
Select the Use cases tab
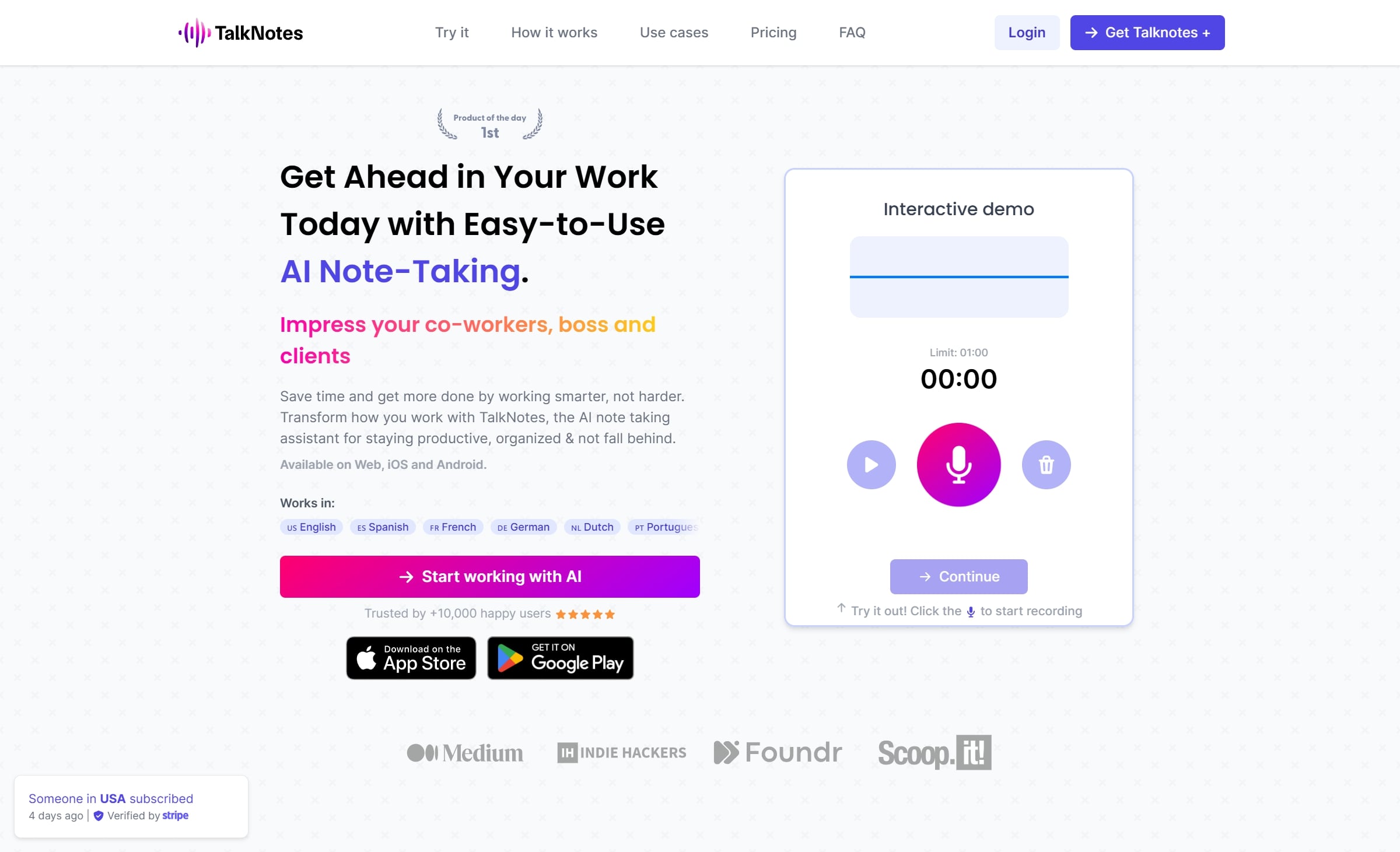(x=673, y=32)
